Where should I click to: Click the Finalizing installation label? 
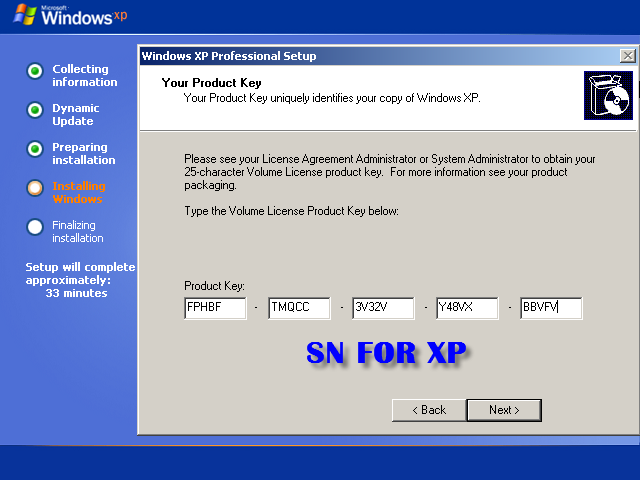click(78, 231)
